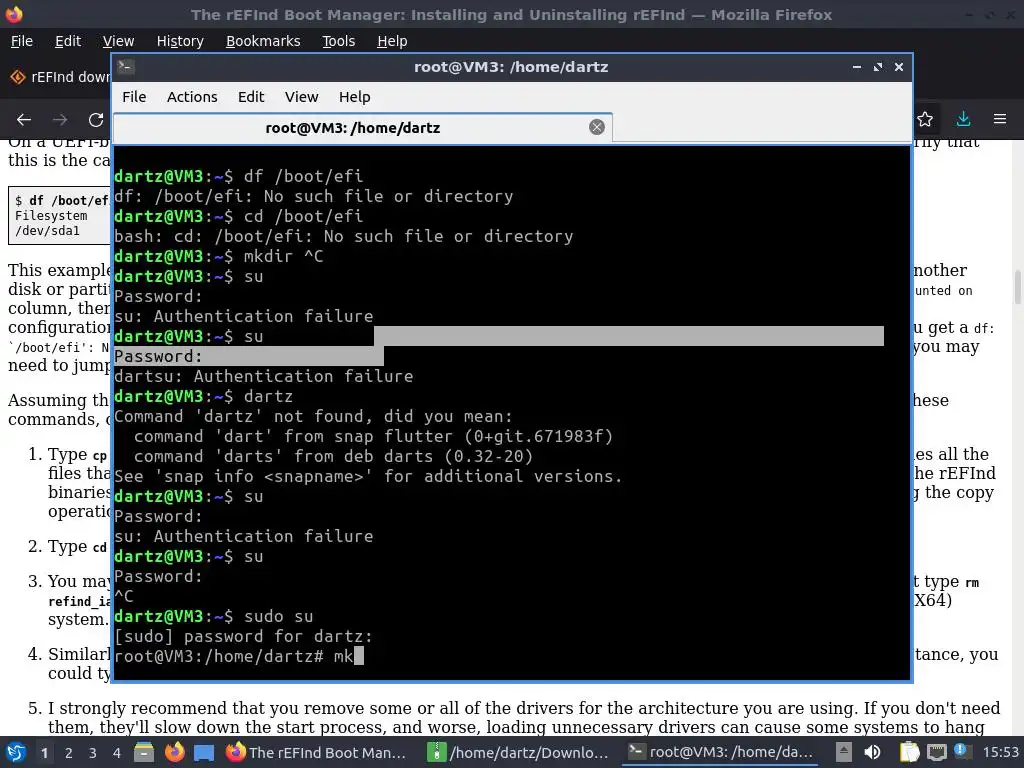Screen dimensions: 1024x768
Task: Maximize the terminal window
Action: click(x=878, y=67)
